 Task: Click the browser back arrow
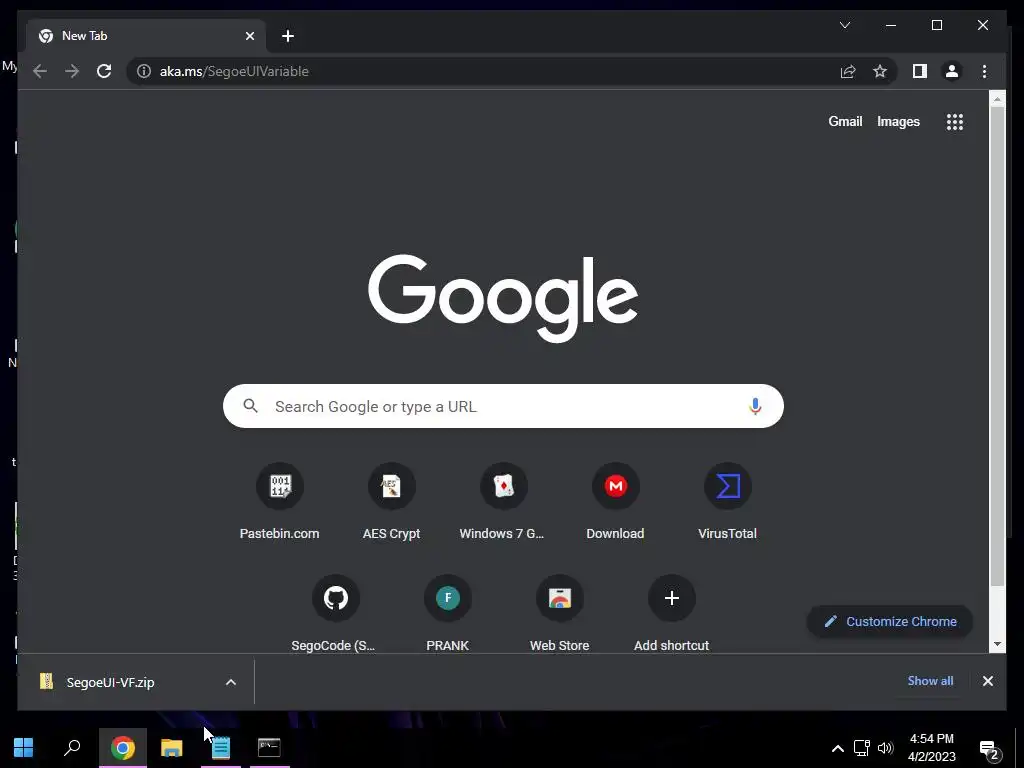40,71
